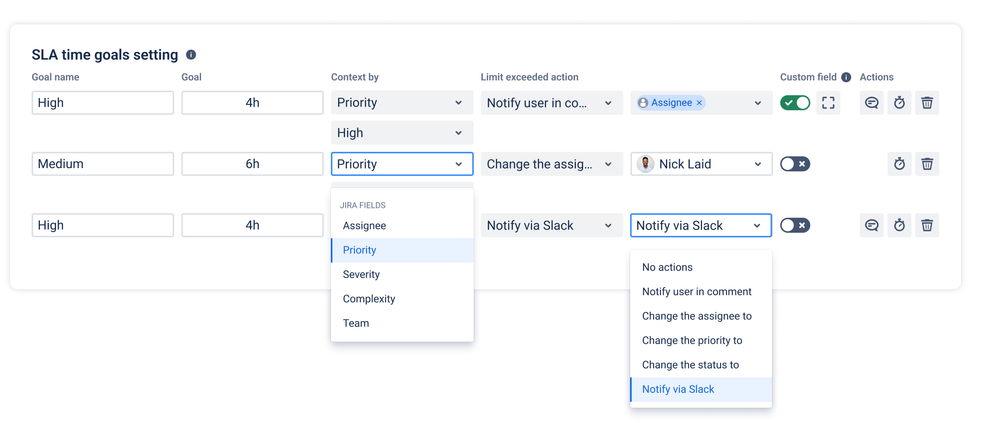Click the SLA time goals setting heading
The image size is (999, 423).
(x=105, y=55)
